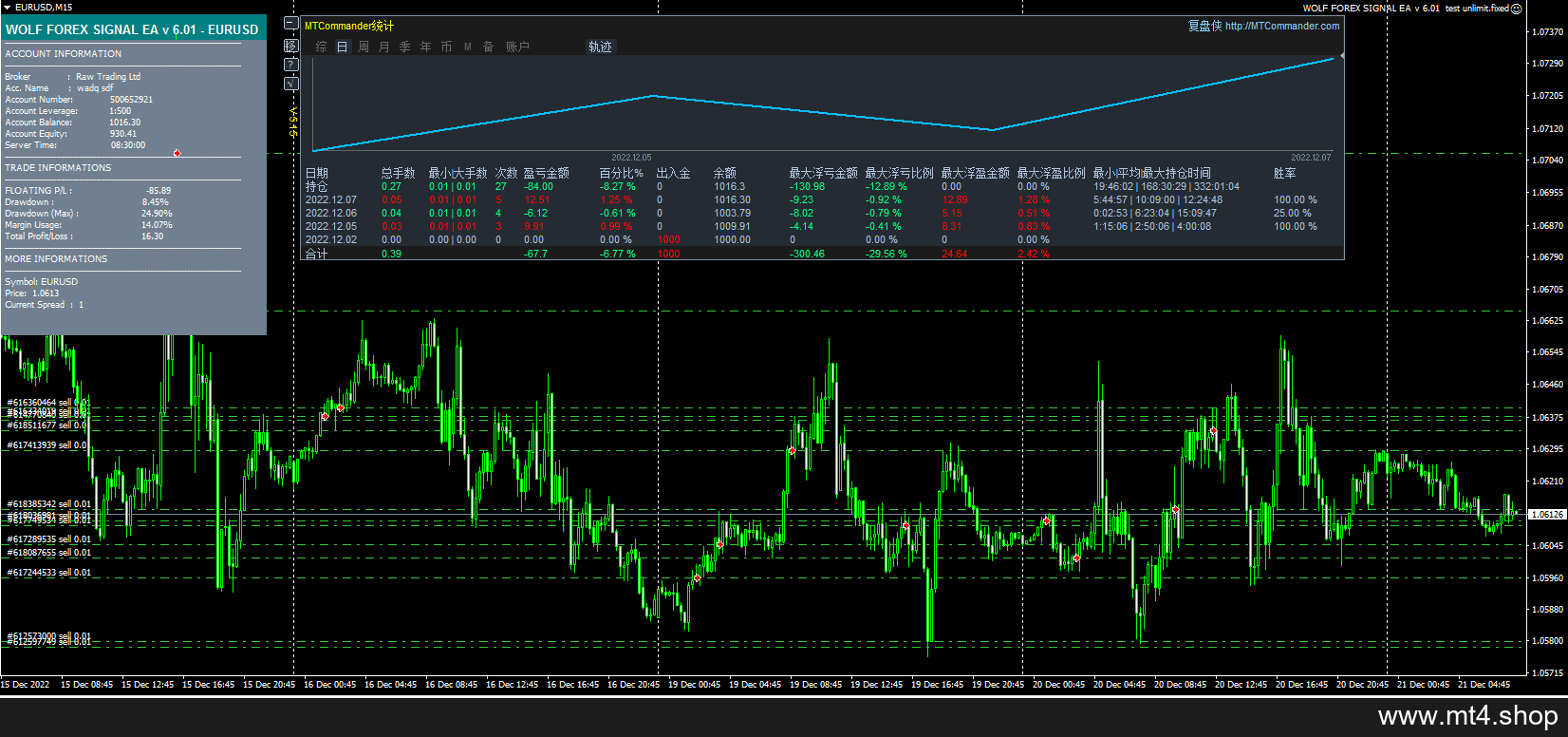Viewport: 1568px width, 737px height.
Task: Click the 盈亏金额 column header
Action: pos(547,173)
